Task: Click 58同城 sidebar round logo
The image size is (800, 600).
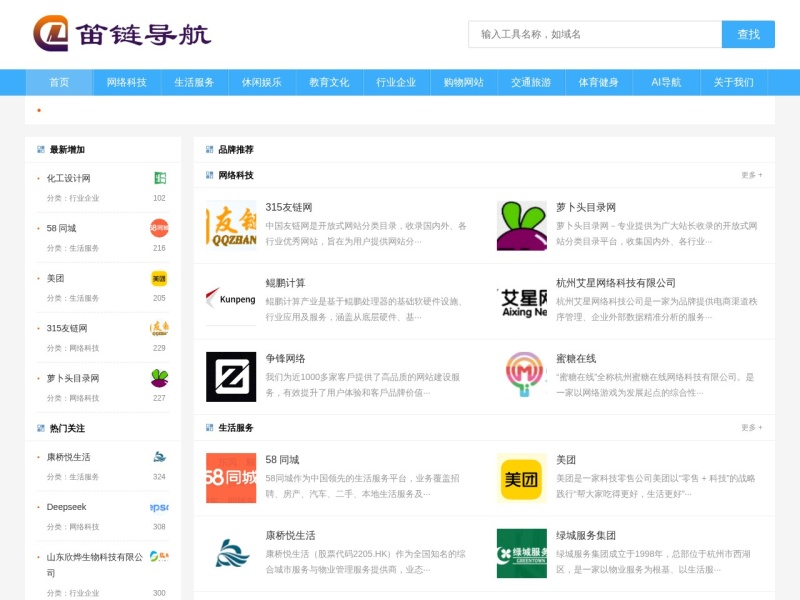Action: tap(159, 228)
